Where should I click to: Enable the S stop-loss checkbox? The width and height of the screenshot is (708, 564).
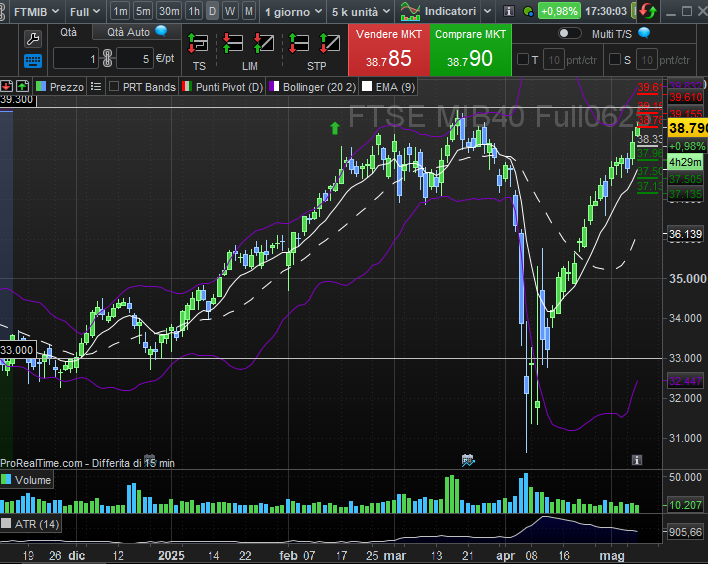pyautogui.click(x=615, y=59)
